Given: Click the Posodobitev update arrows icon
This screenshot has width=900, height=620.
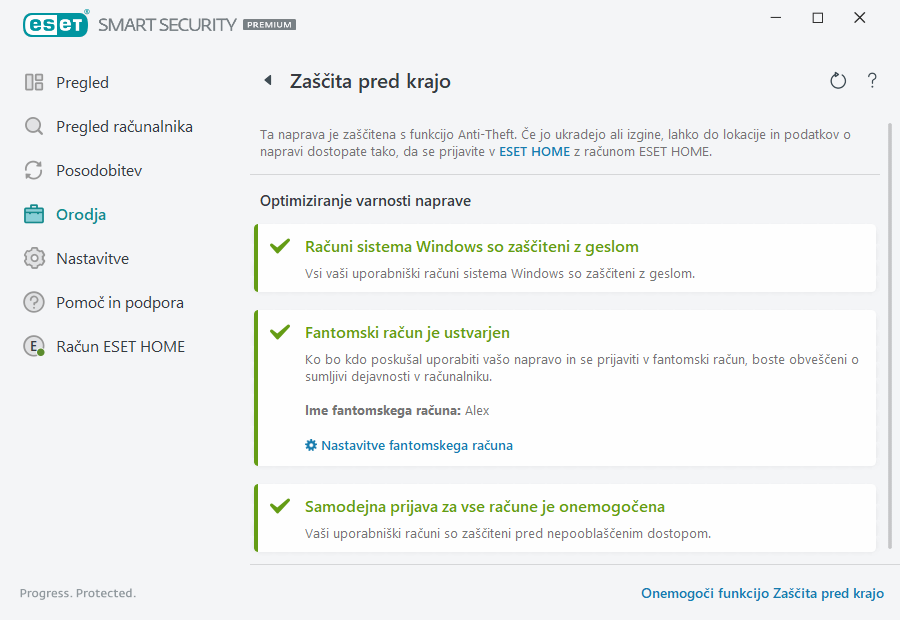Looking at the screenshot, I should pos(35,170).
